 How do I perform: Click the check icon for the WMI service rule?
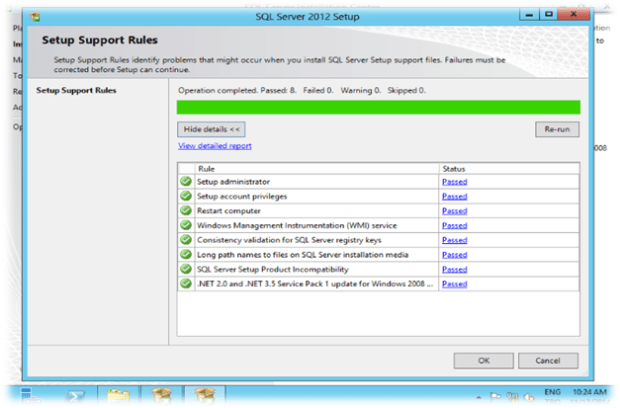[x=186, y=226]
